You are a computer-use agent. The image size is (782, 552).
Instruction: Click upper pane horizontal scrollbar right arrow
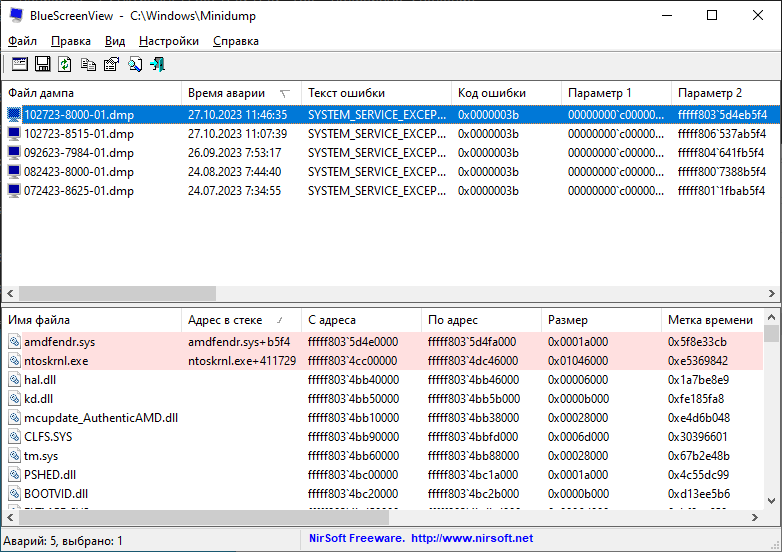pyautogui.click(x=772, y=293)
